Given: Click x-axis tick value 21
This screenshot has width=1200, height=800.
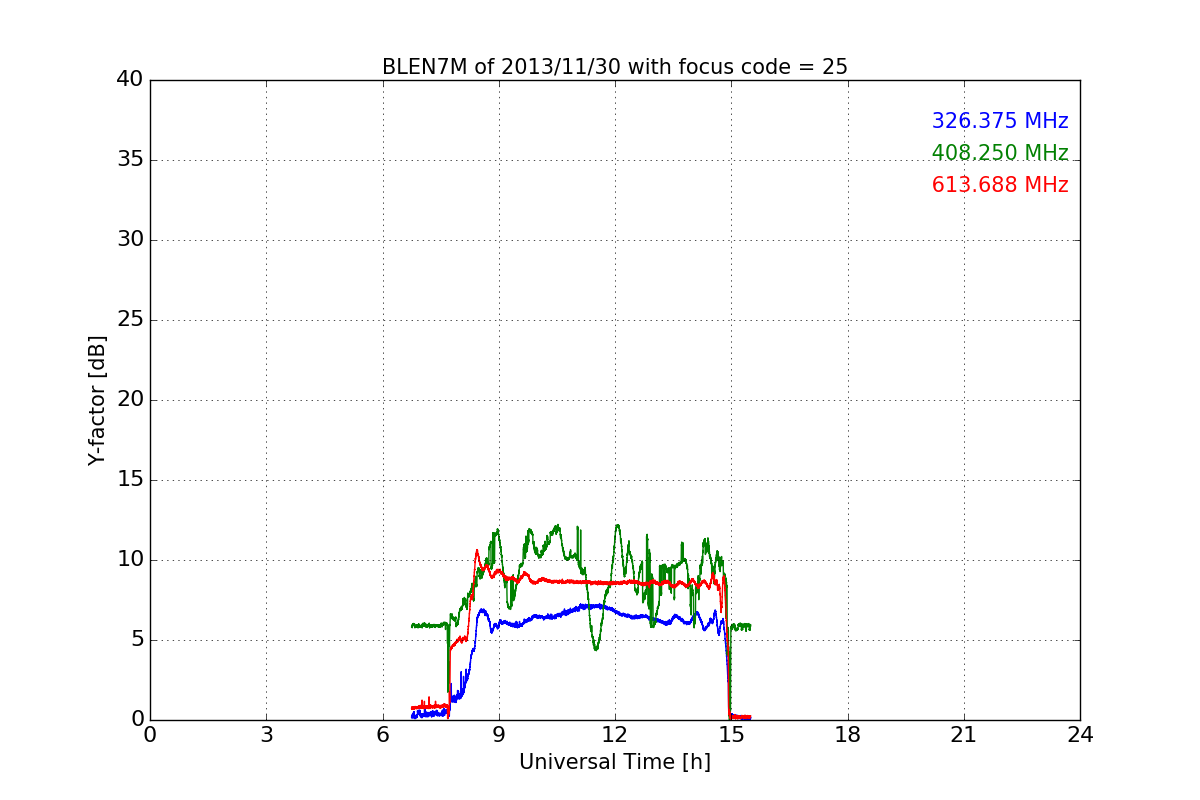Looking at the screenshot, I should coord(964,735).
